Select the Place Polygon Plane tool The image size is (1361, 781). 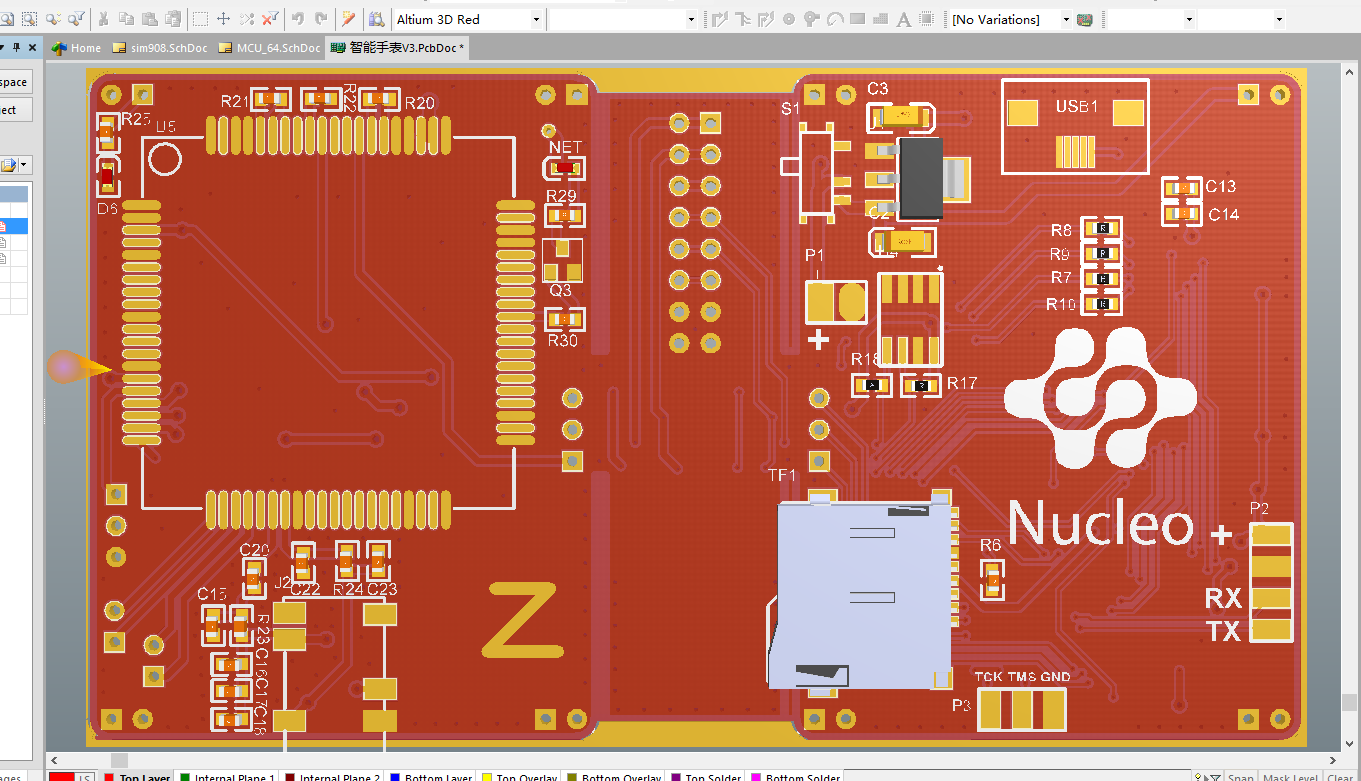point(880,19)
